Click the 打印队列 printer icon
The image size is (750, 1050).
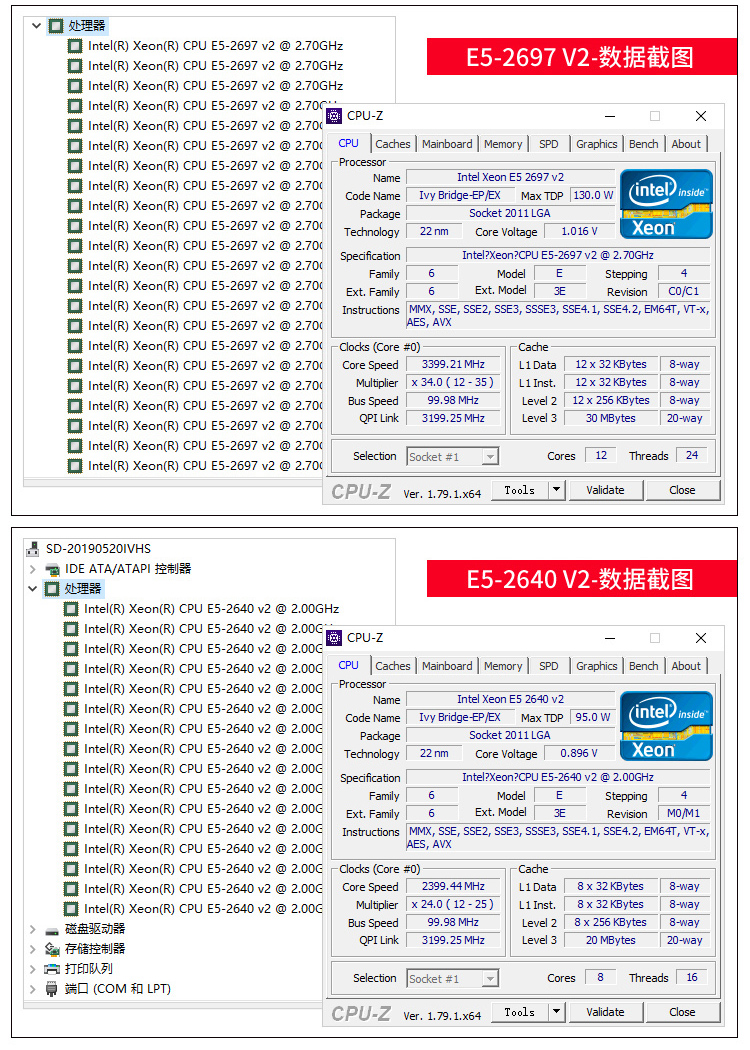[x=52, y=969]
